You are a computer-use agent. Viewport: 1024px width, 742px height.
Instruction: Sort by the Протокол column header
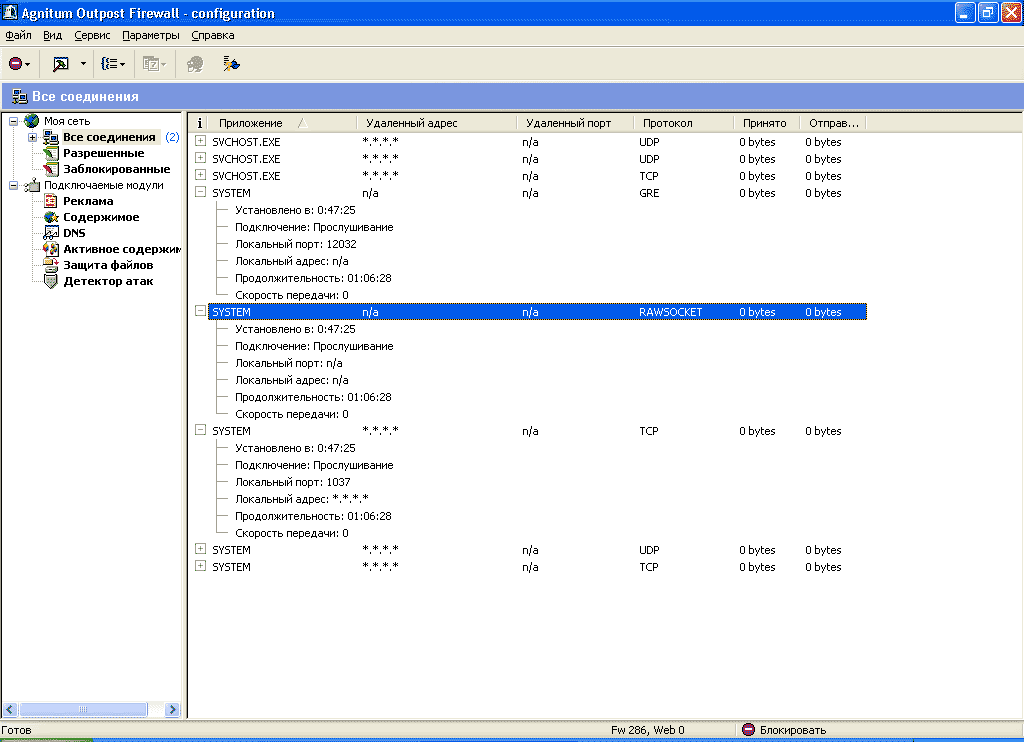tap(683, 123)
